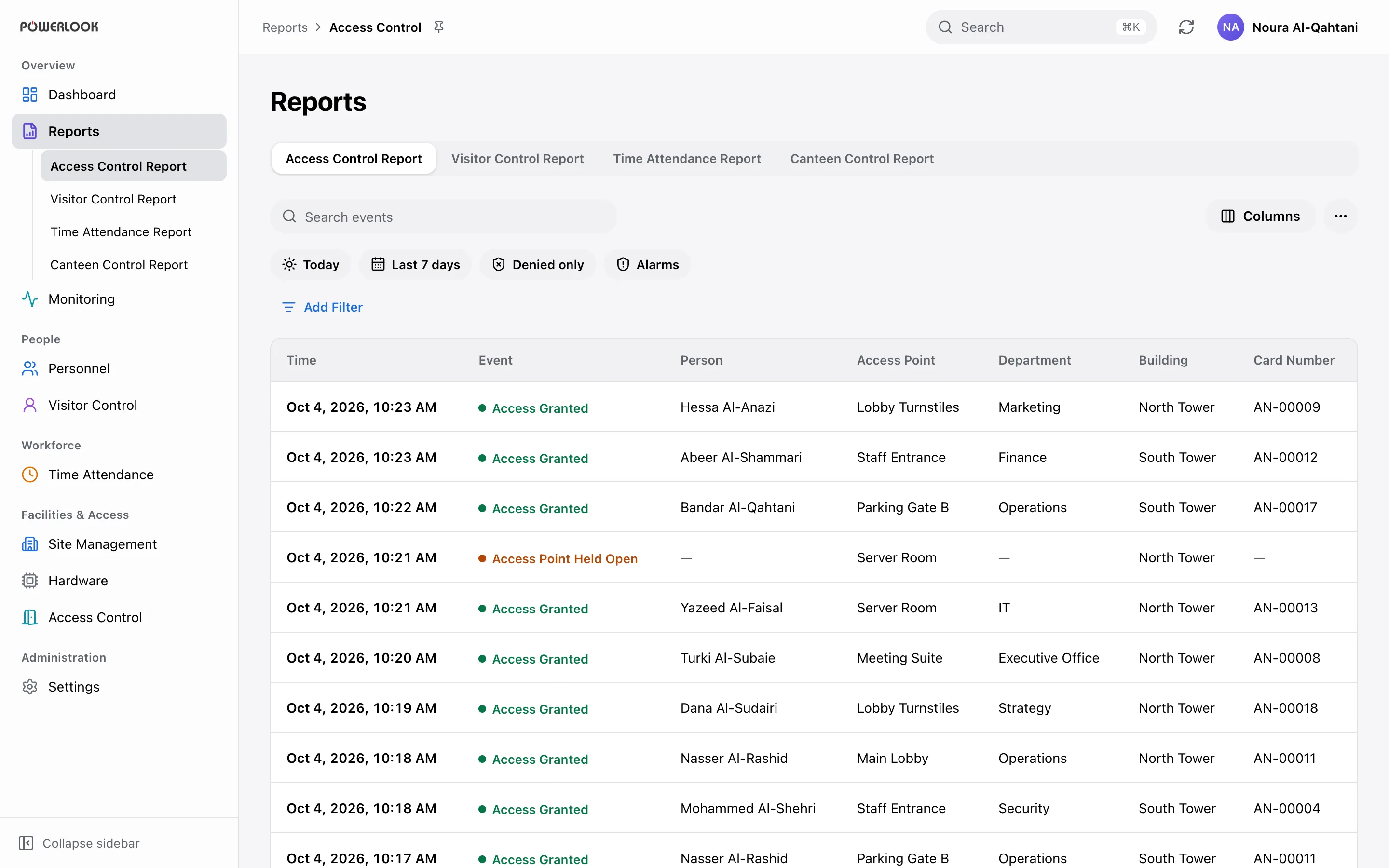This screenshot has width=1389, height=868.
Task: Click person Turki Al-Subaie
Action: (x=727, y=658)
